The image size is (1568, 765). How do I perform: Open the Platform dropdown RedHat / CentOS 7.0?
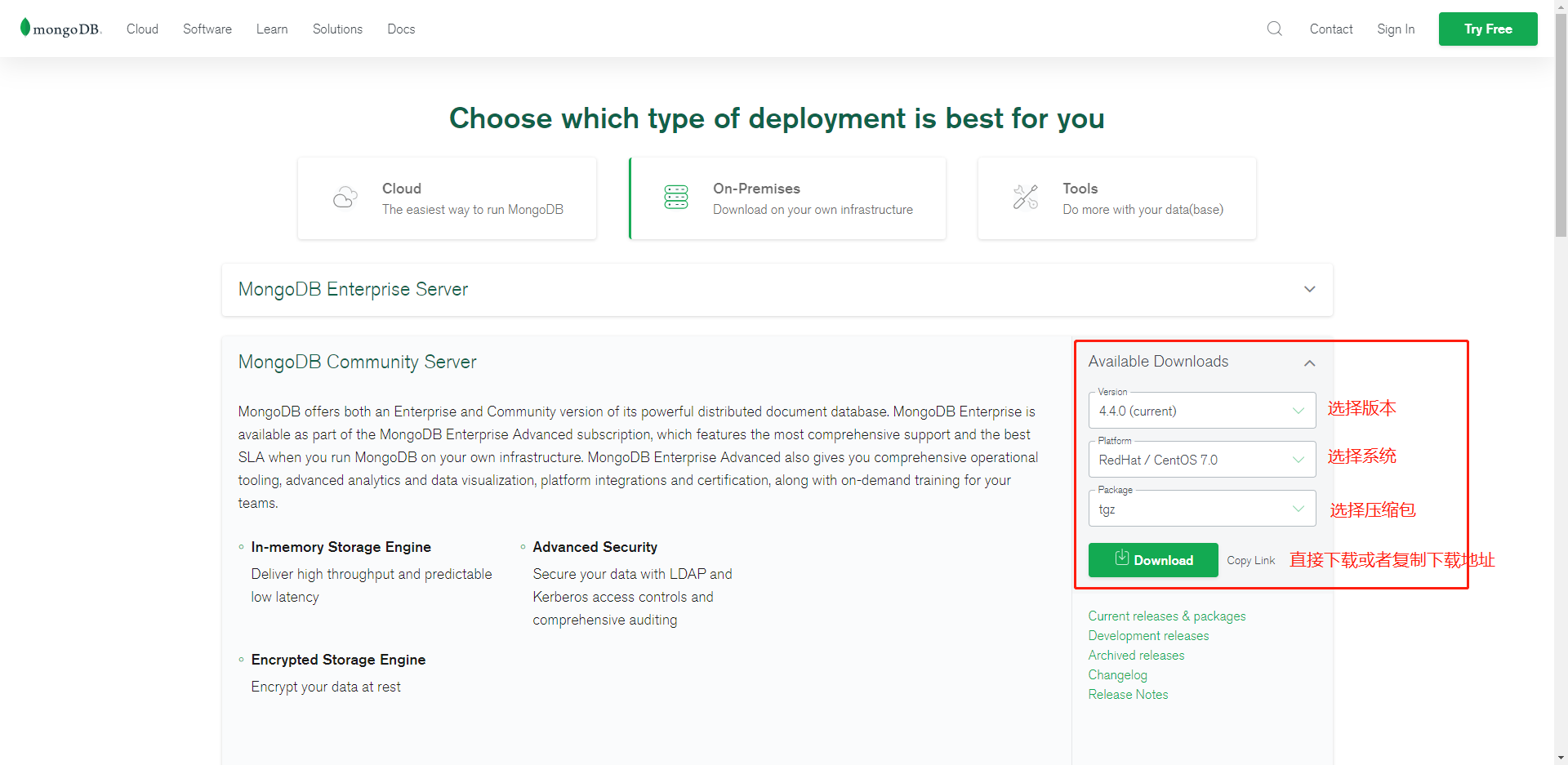(1202, 460)
